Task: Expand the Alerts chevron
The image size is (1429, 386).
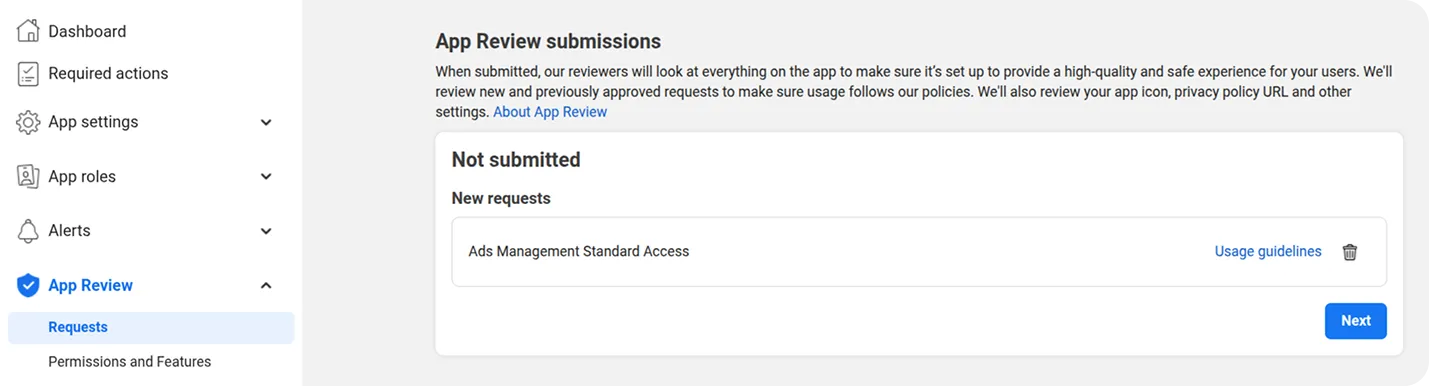Action: pos(266,231)
